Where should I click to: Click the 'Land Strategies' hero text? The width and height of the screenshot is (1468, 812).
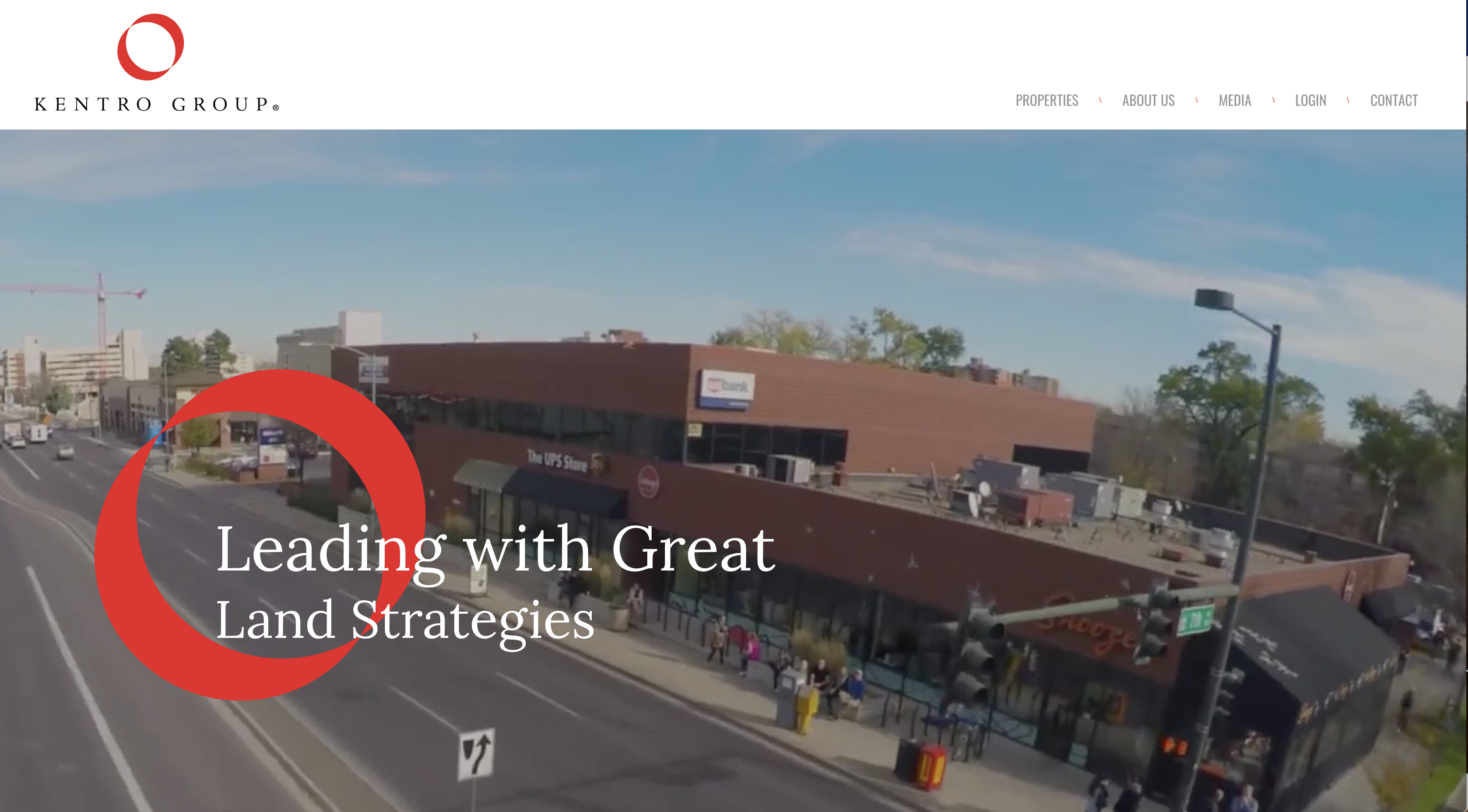[x=405, y=621]
